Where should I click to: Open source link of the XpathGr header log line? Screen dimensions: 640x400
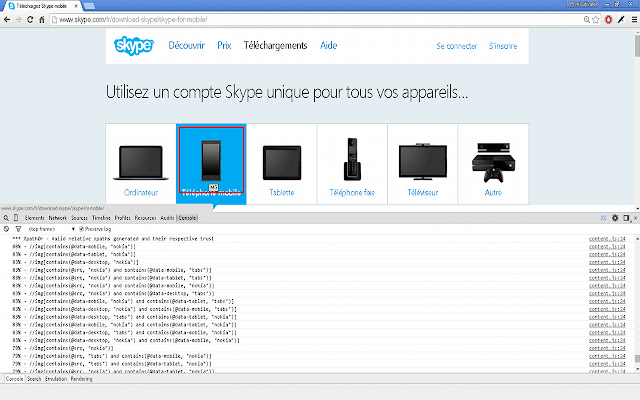pos(607,239)
